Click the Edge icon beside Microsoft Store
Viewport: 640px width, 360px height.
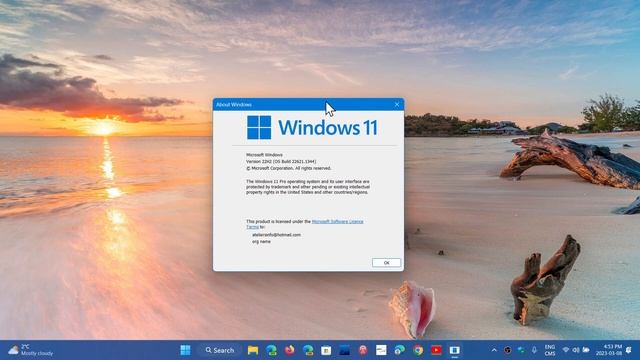pos(308,350)
